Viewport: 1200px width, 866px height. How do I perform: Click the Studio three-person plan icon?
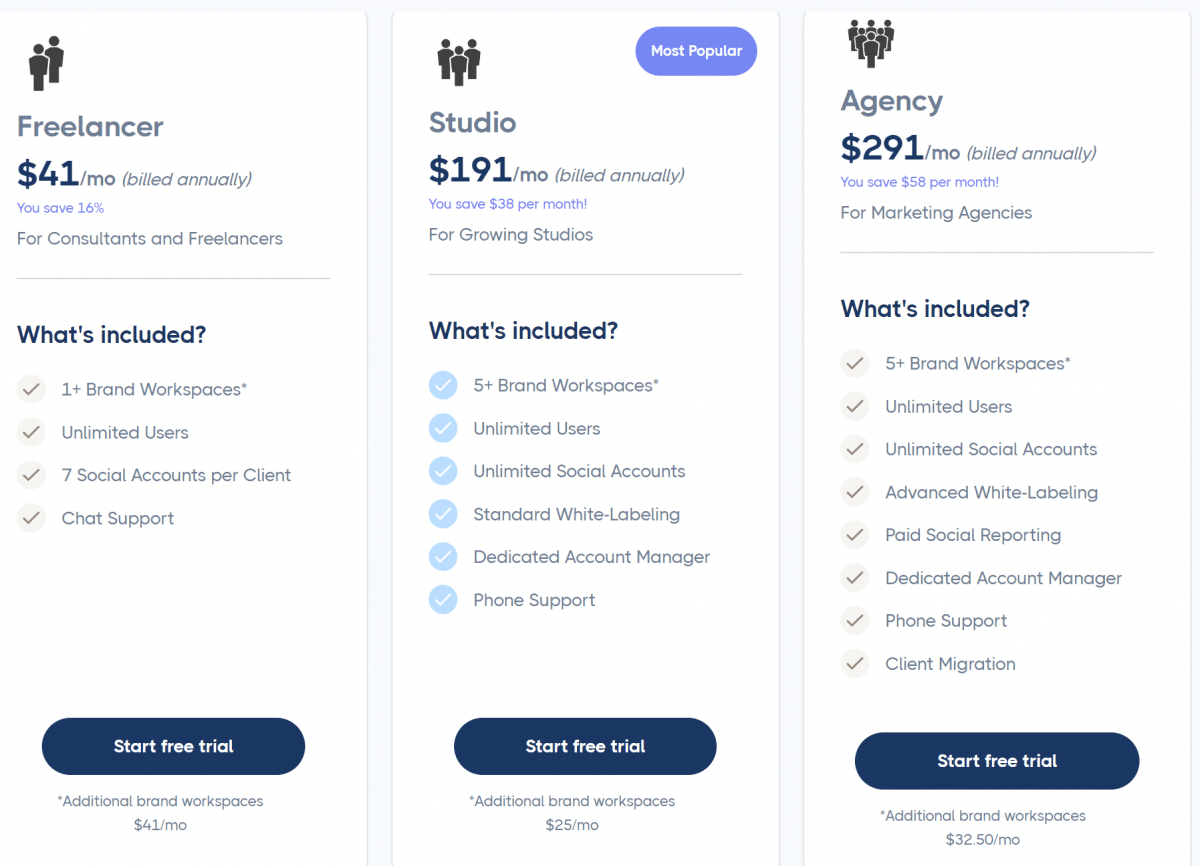tap(459, 61)
